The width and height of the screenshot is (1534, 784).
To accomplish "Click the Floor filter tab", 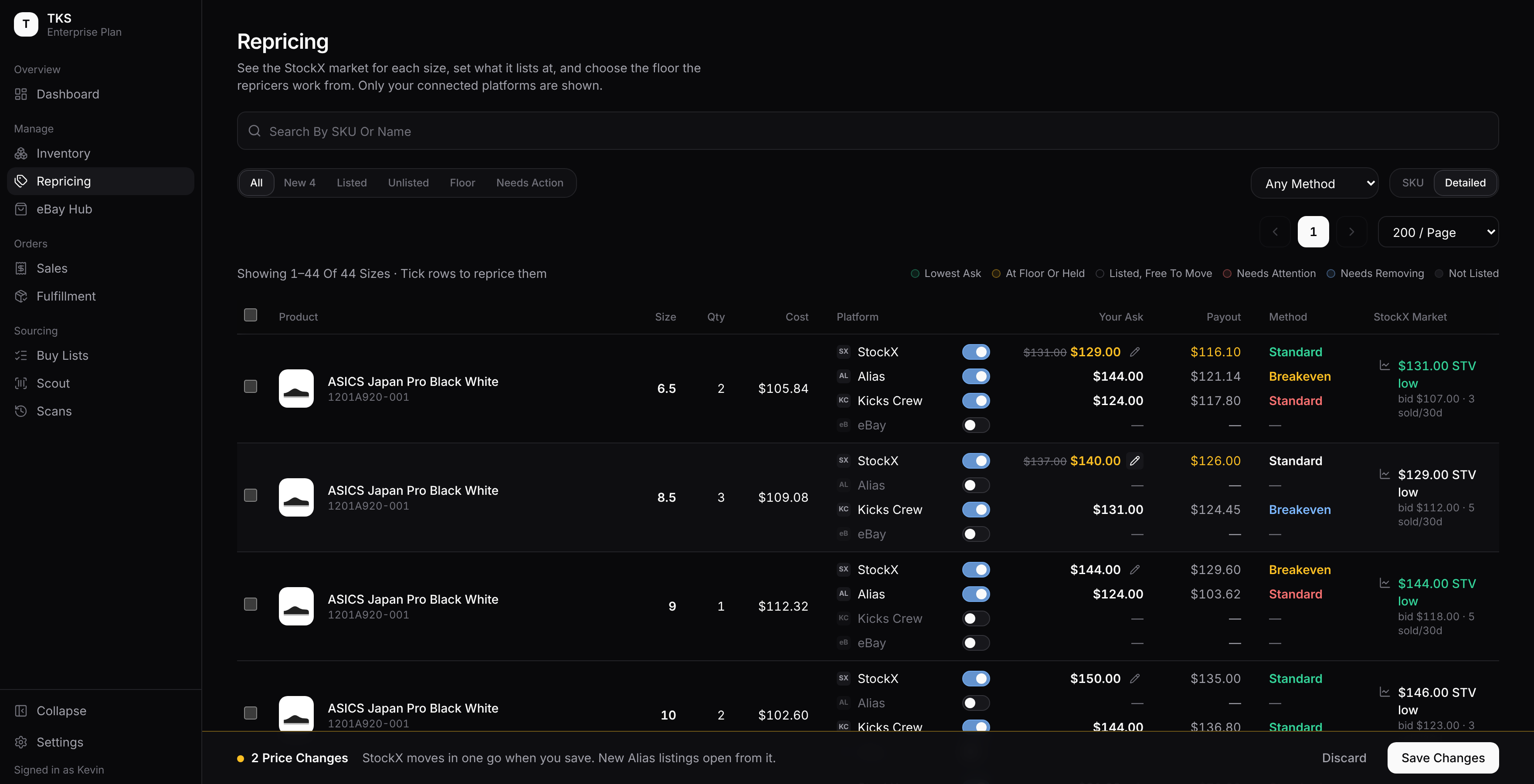I will point(462,183).
